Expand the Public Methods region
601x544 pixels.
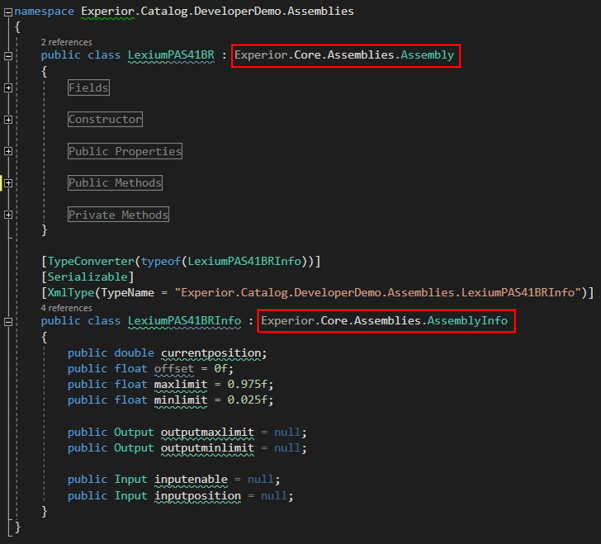point(8,183)
